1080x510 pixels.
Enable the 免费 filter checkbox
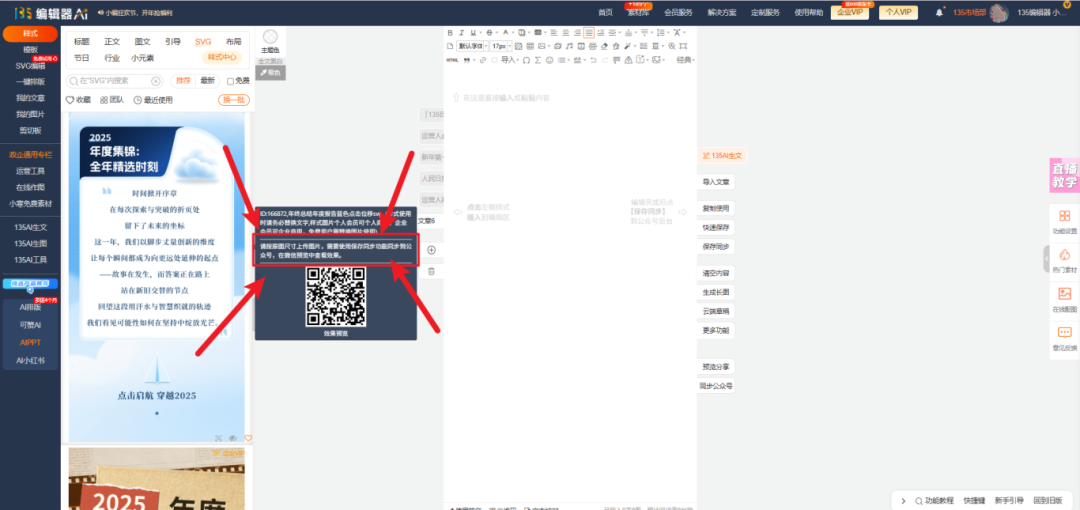pyautogui.click(x=231, y=81)
